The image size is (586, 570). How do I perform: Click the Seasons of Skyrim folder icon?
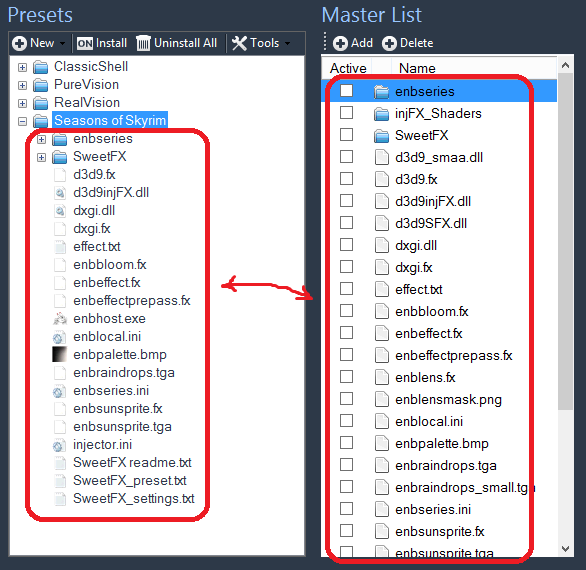coord(40,121)
